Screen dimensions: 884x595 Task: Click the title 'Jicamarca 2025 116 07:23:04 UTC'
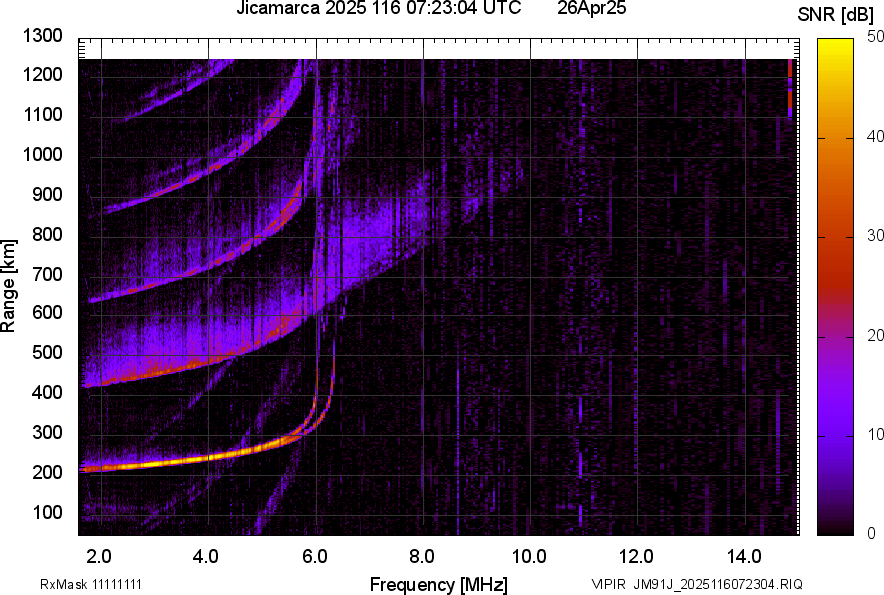click(x=378, y=8)
